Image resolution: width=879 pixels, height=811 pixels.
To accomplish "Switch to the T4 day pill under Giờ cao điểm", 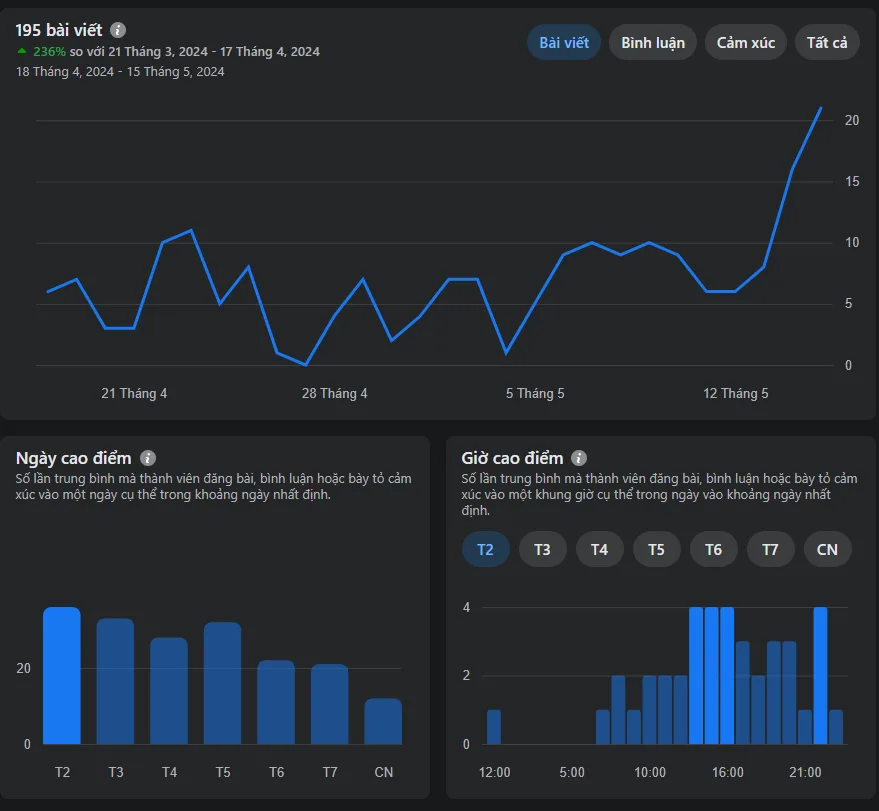I will point(600,549).
